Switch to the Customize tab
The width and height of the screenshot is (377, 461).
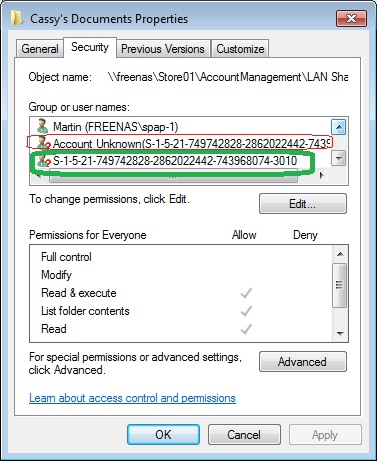(x=240, y=49)
